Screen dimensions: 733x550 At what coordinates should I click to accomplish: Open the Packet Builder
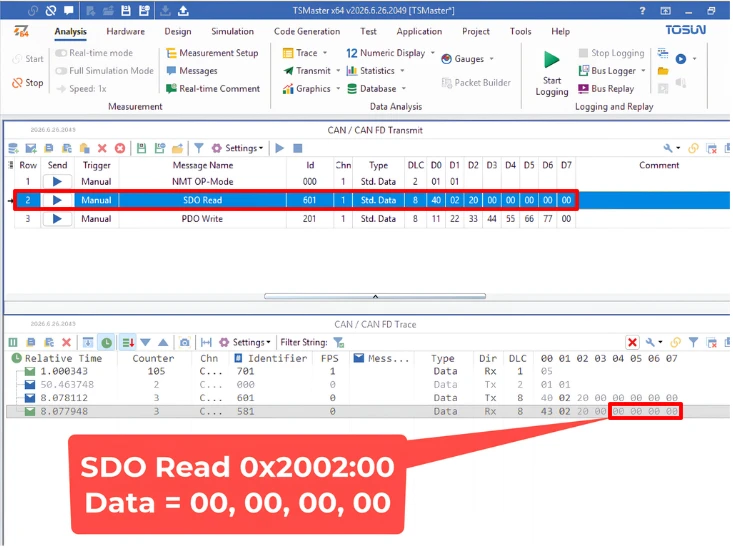476,83
